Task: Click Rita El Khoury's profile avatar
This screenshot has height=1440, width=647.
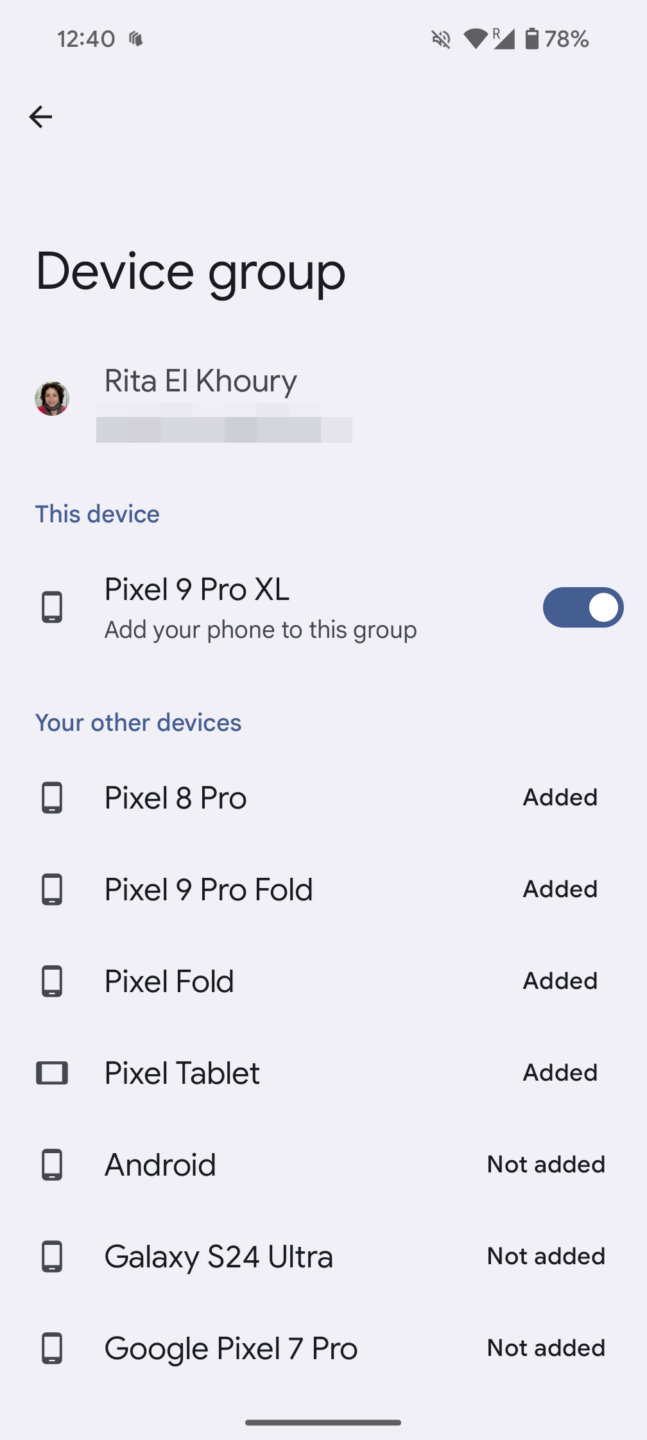Action: (51, 398)
